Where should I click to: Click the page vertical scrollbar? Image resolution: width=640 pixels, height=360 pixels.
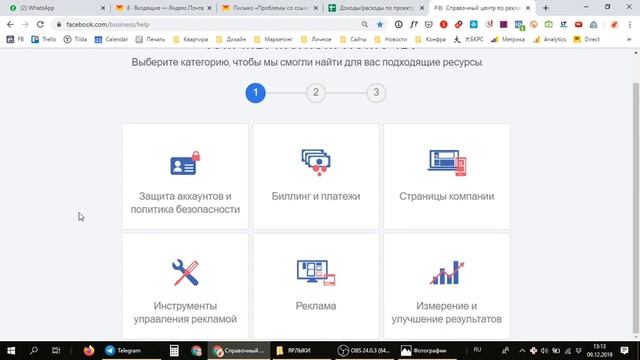(635, 207)
